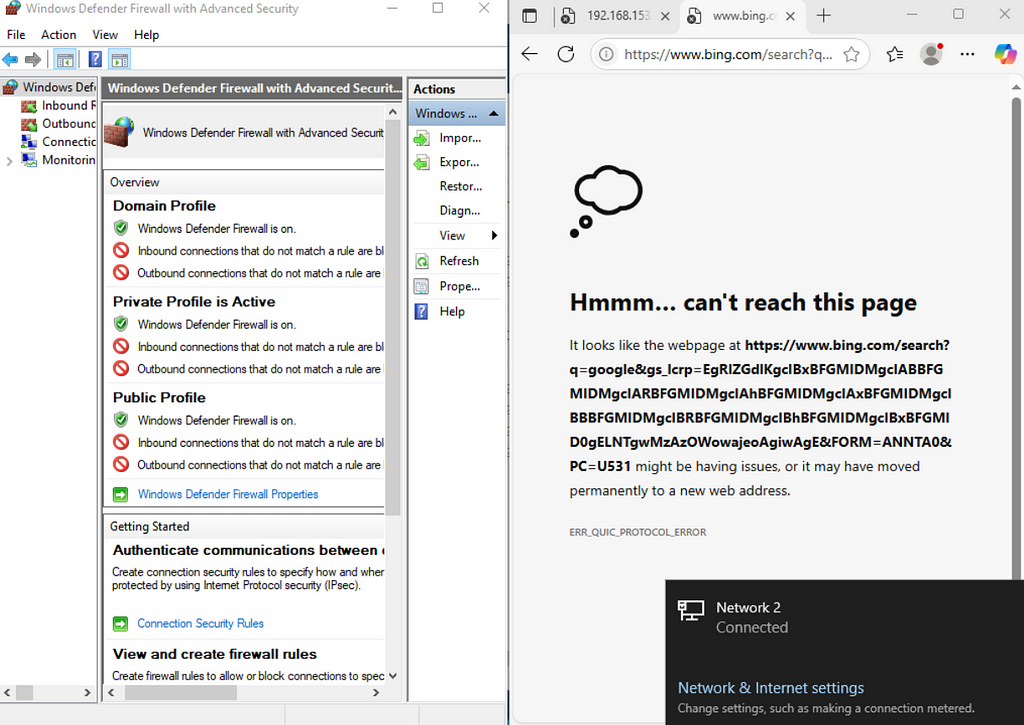Open the Copilot icon in Edge
1024x725 pixels.
point(1005,54)
